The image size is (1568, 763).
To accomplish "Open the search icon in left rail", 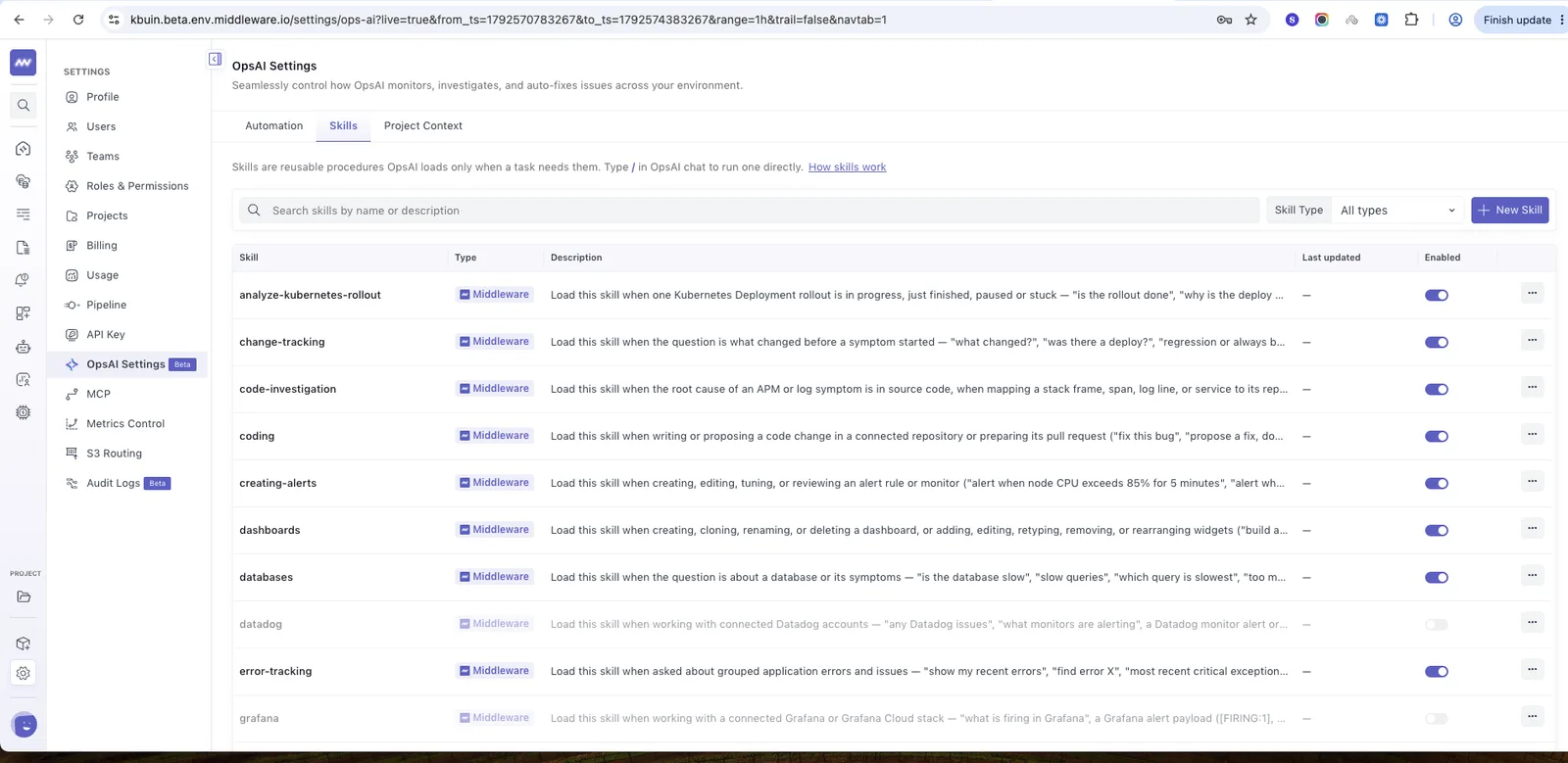I will 24,105.
